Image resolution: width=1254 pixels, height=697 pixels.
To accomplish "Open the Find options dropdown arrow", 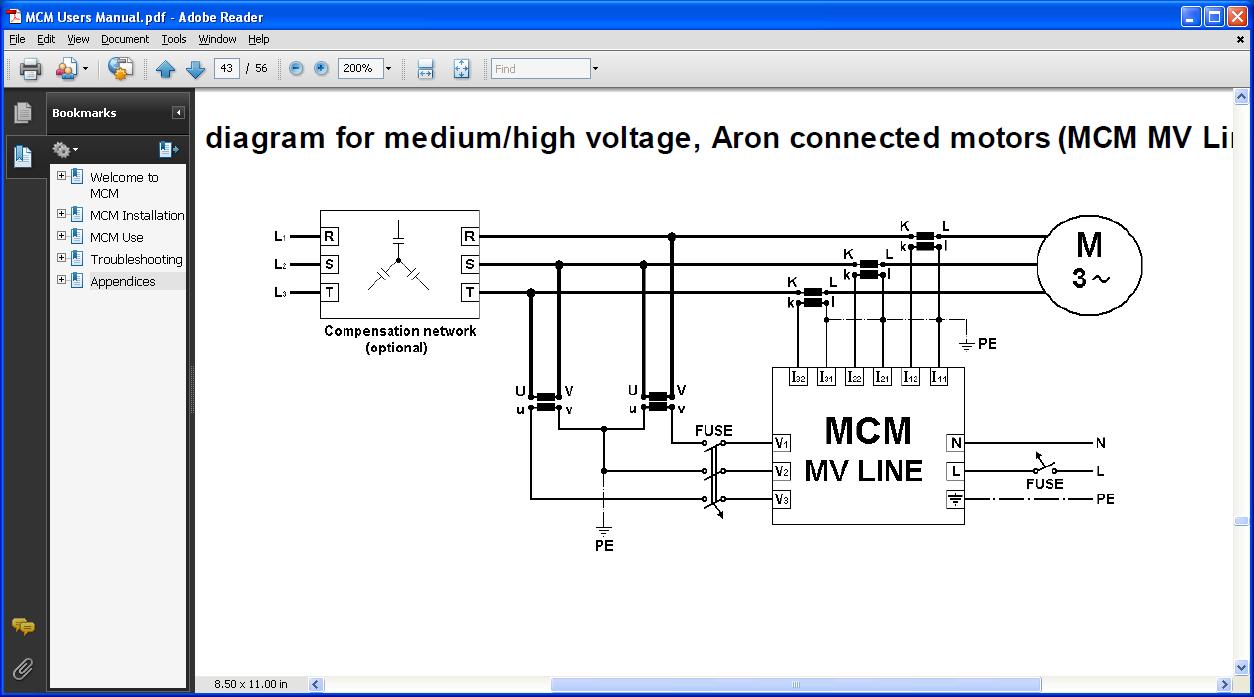I will [x=595, y=69].
